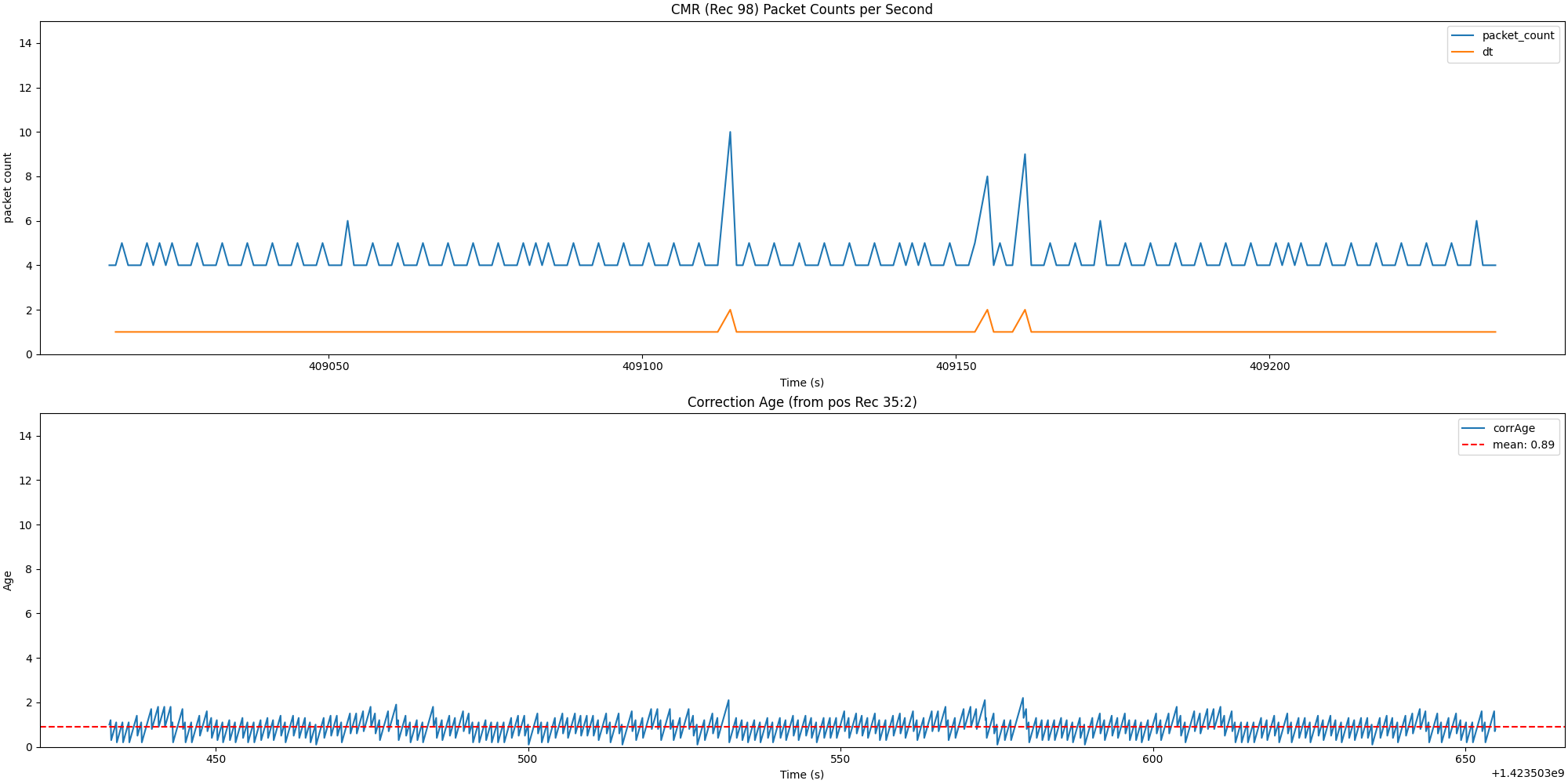Click the +1.423503e9 axis offset text
This screenshot has width=1568, height=784.
[1528, 774]
